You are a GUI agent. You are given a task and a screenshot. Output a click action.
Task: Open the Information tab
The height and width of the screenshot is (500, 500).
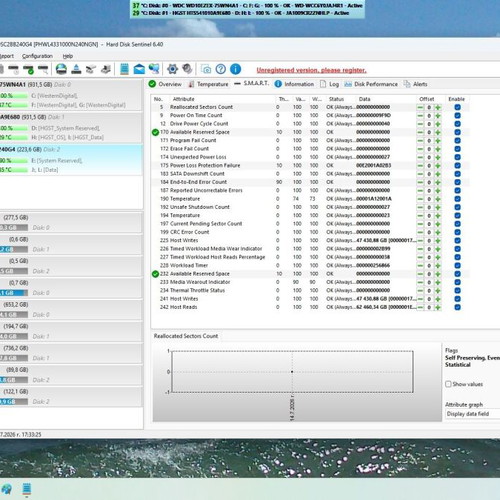point(294,84)
